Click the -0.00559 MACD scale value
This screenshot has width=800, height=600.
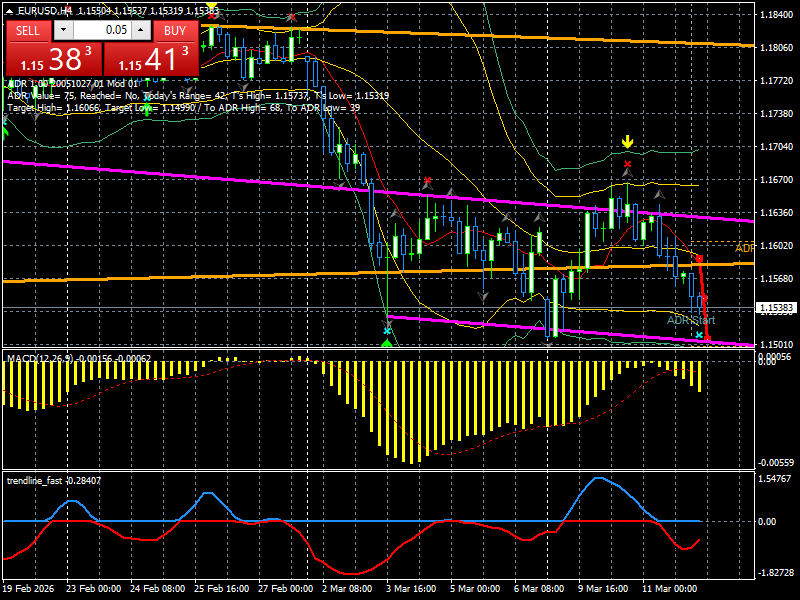(x=776, y=463)
